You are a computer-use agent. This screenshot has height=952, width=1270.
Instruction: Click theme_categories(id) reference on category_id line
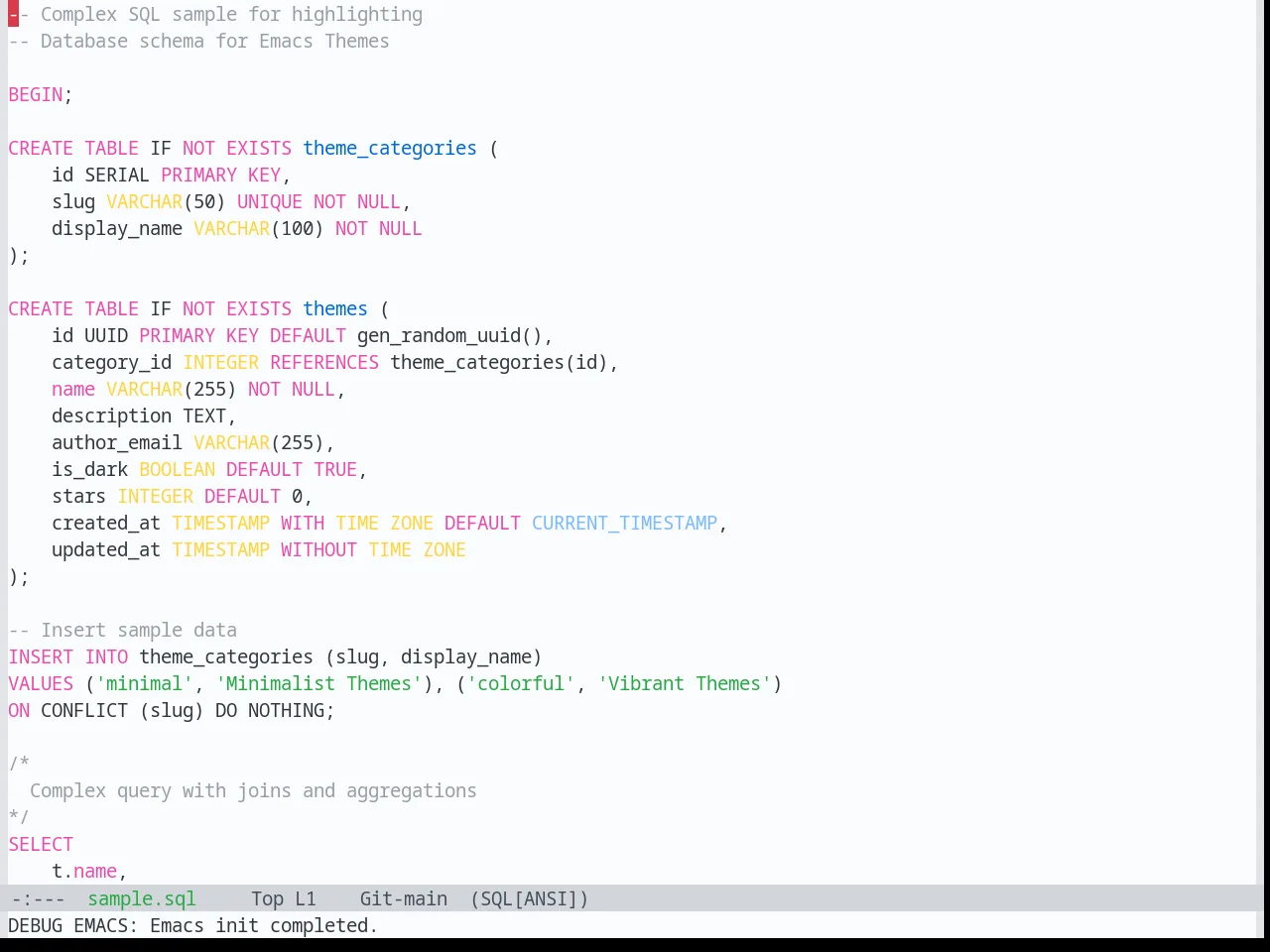tap(499, 362)
